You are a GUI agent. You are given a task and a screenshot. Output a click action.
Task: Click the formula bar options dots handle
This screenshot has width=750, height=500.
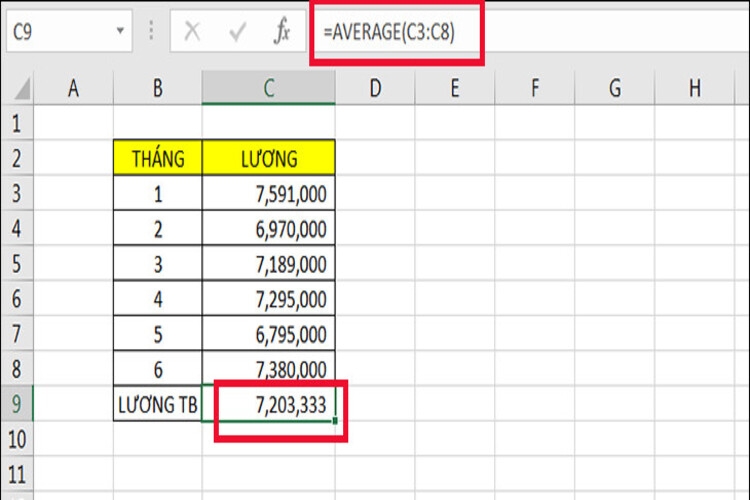[x=151, y=31]
